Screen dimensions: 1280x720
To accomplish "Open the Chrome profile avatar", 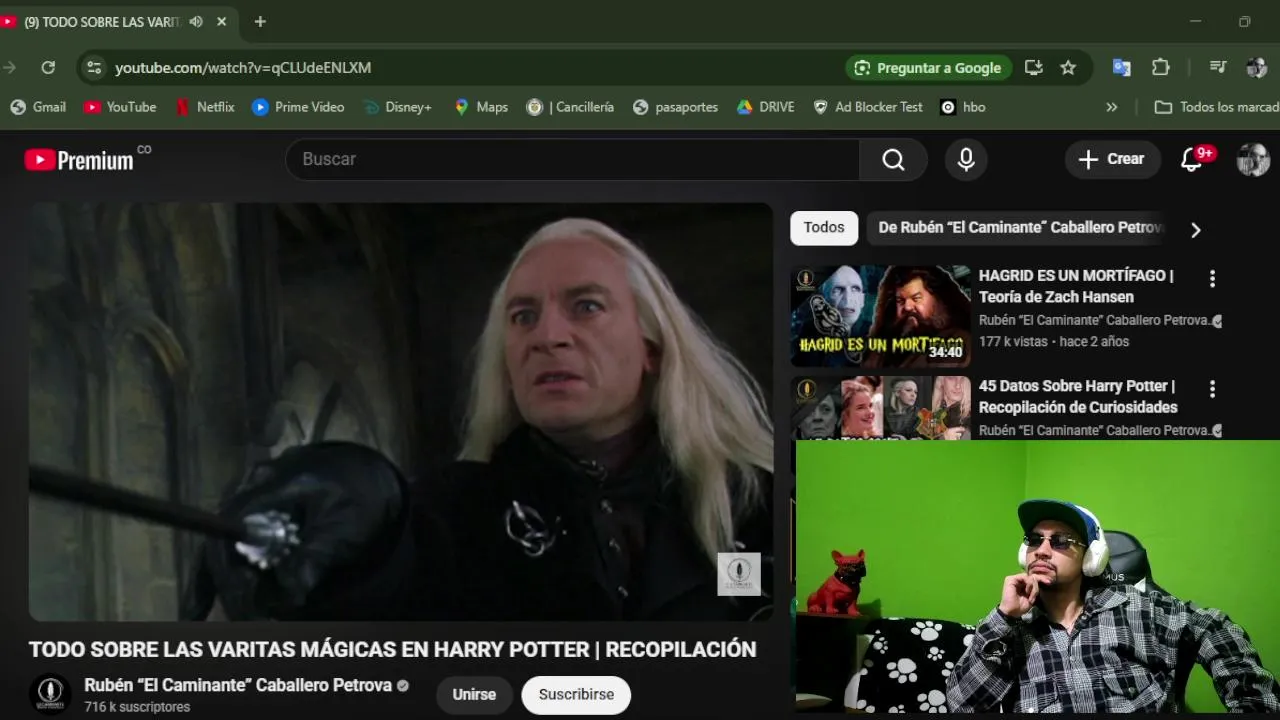I will 1257,68.
